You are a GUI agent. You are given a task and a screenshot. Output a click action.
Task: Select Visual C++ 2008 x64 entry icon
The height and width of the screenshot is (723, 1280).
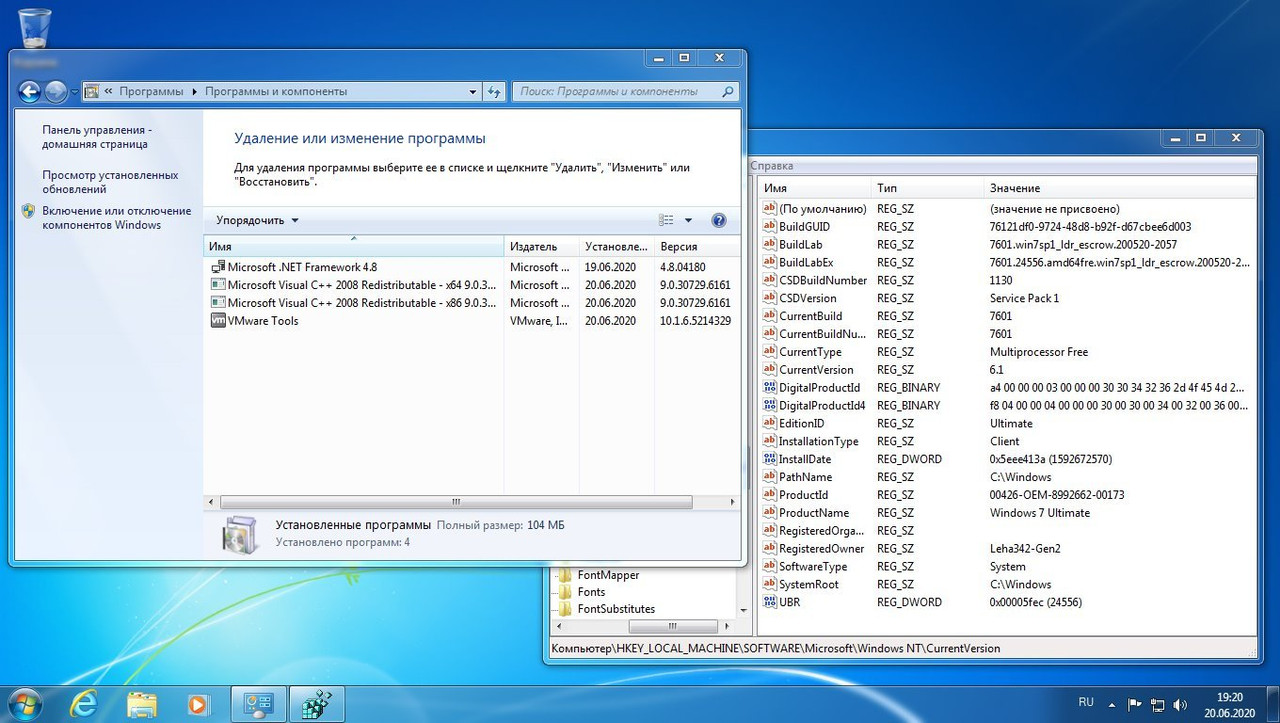coord(219,285)
